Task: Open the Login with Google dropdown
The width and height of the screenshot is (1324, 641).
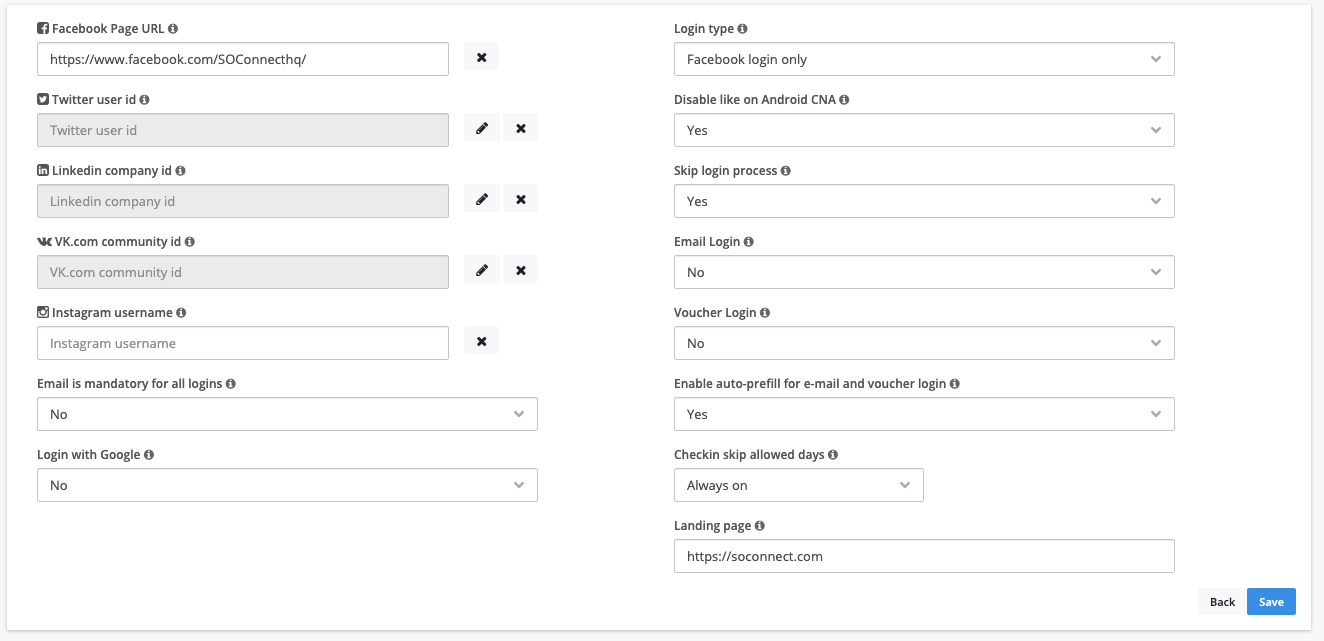Action: [287, 485]
